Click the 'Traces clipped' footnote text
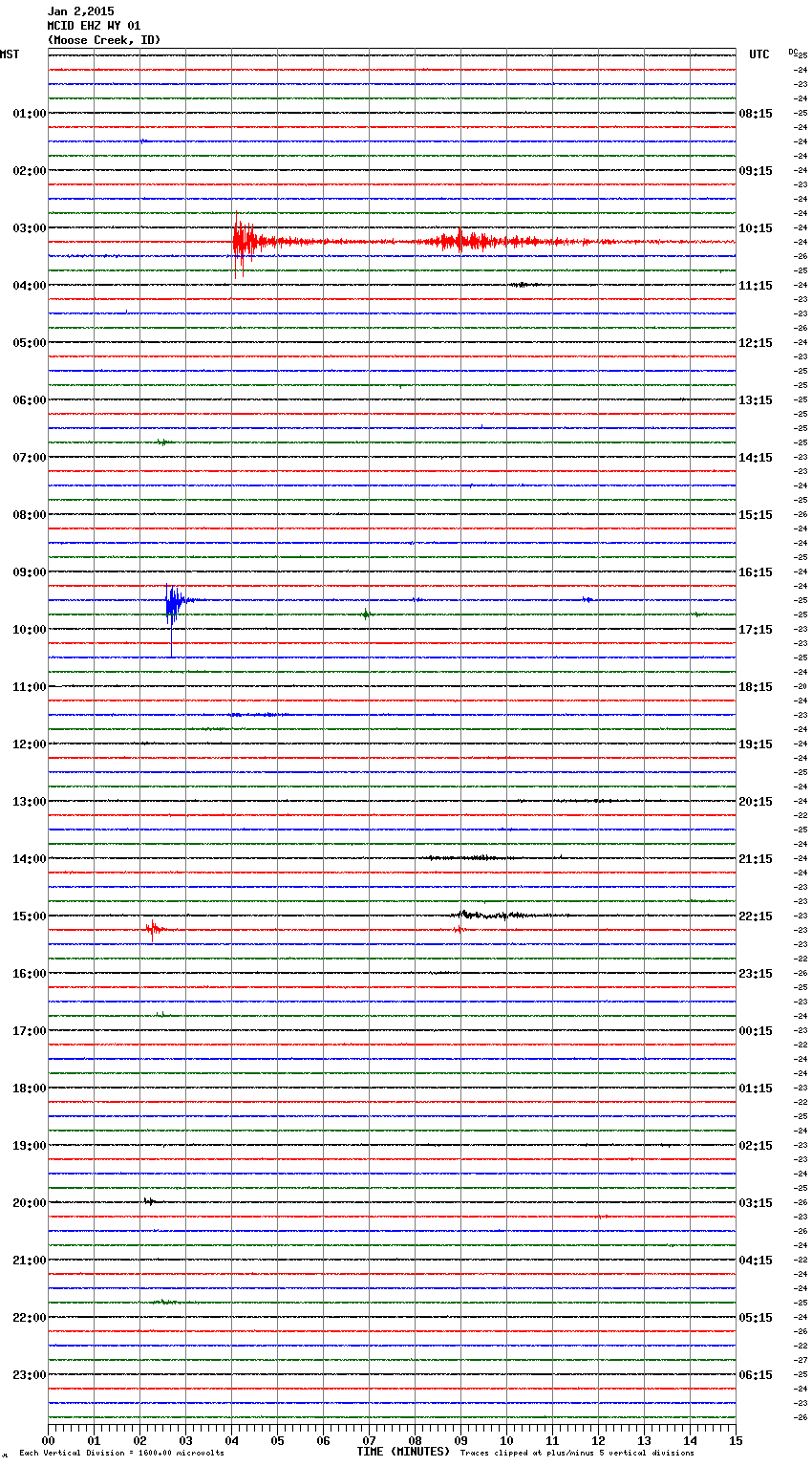This screenshot has width=812, height=1466. click(x=577, y=1454)
